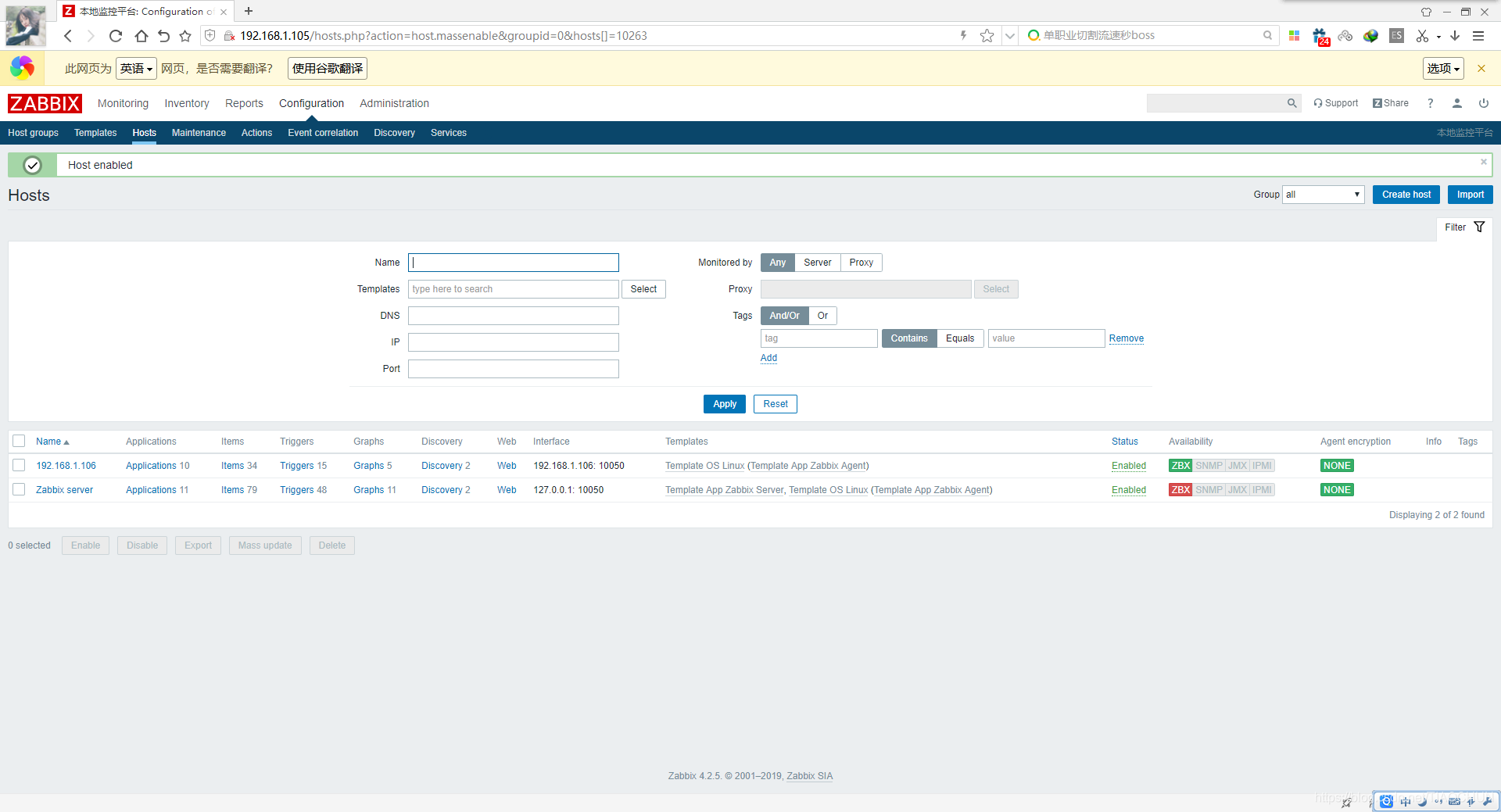Go to the Templates submenu
The width and height of the screenshot is (1501, 812).
tap(95, 133)
